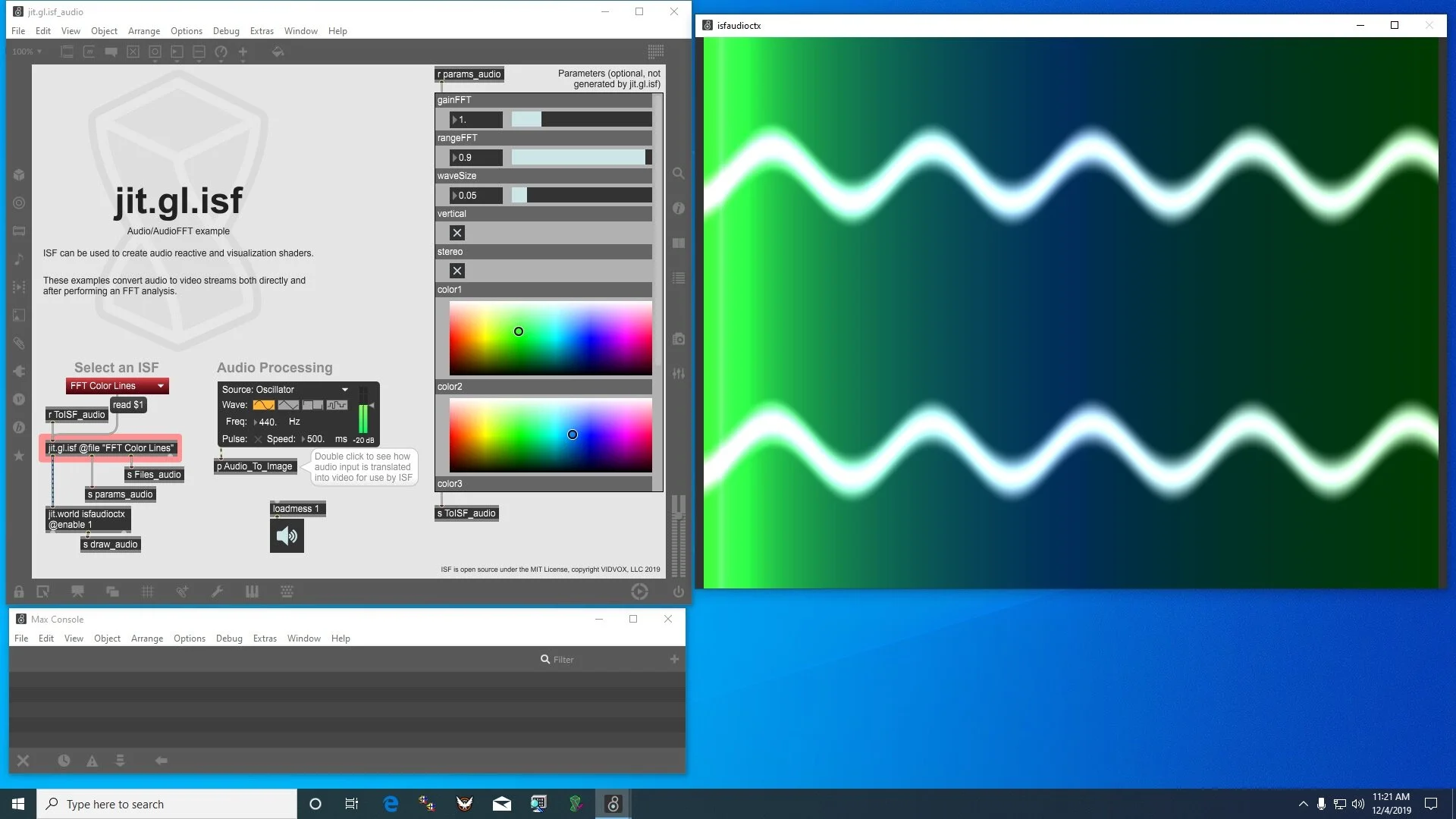
Task: Adjust the rangeFFT slider
Action: pos(582,157)
